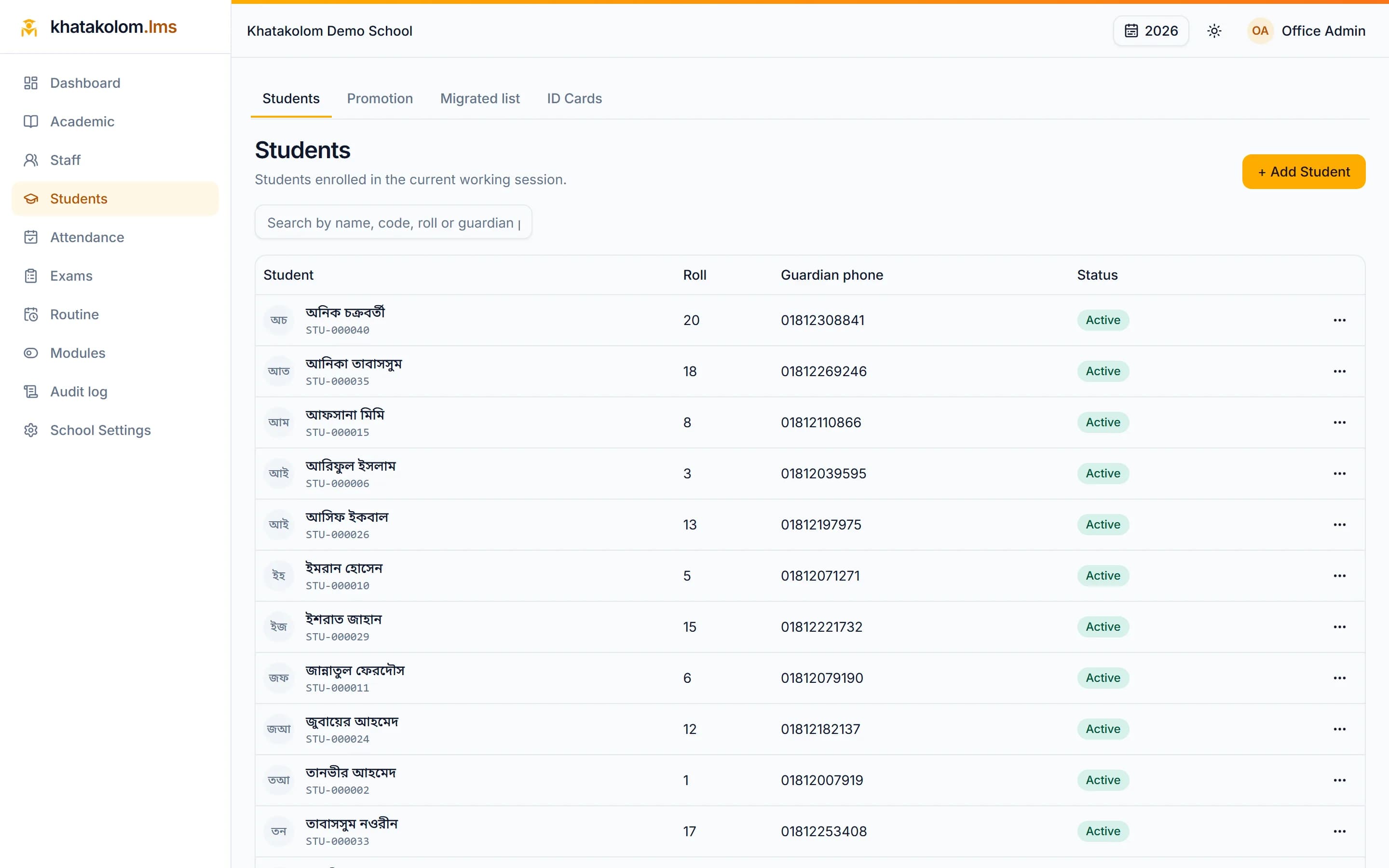Open actions menu for STU-000033 row
Viewport: 1389px width, 868px height.
(x=1339, y=831)
